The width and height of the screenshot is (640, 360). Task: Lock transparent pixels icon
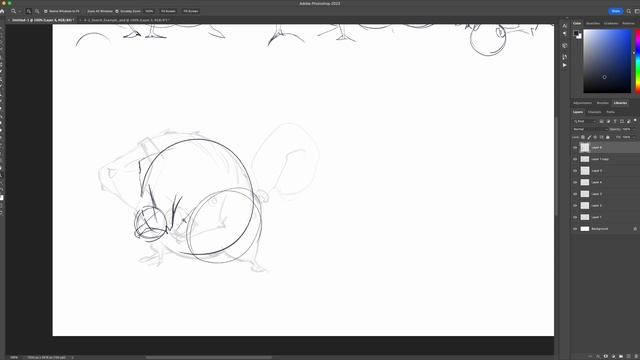pyautogui.click(x=583, y=137)
